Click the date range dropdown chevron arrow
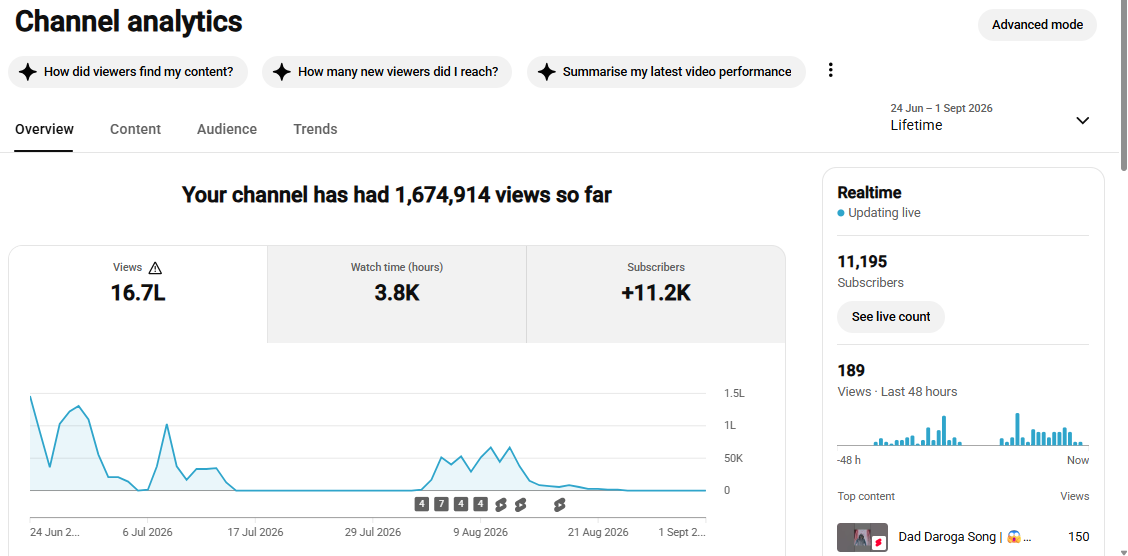This screenshot has height=556, width=1128. point(1083,120)
